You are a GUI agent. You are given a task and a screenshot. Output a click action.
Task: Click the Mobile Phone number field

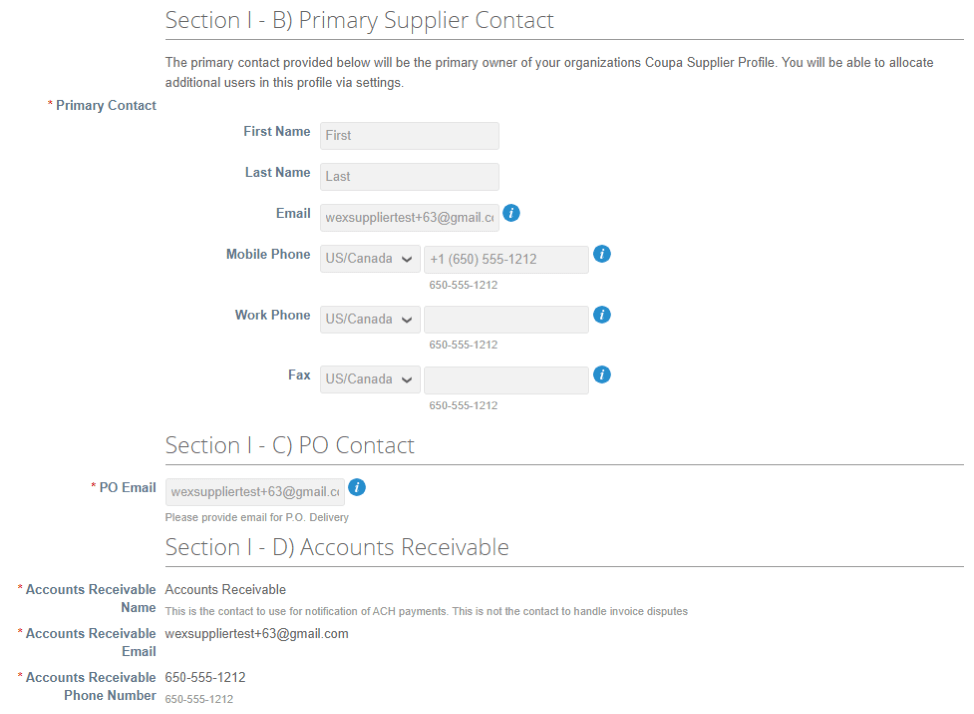click(506, 259)
